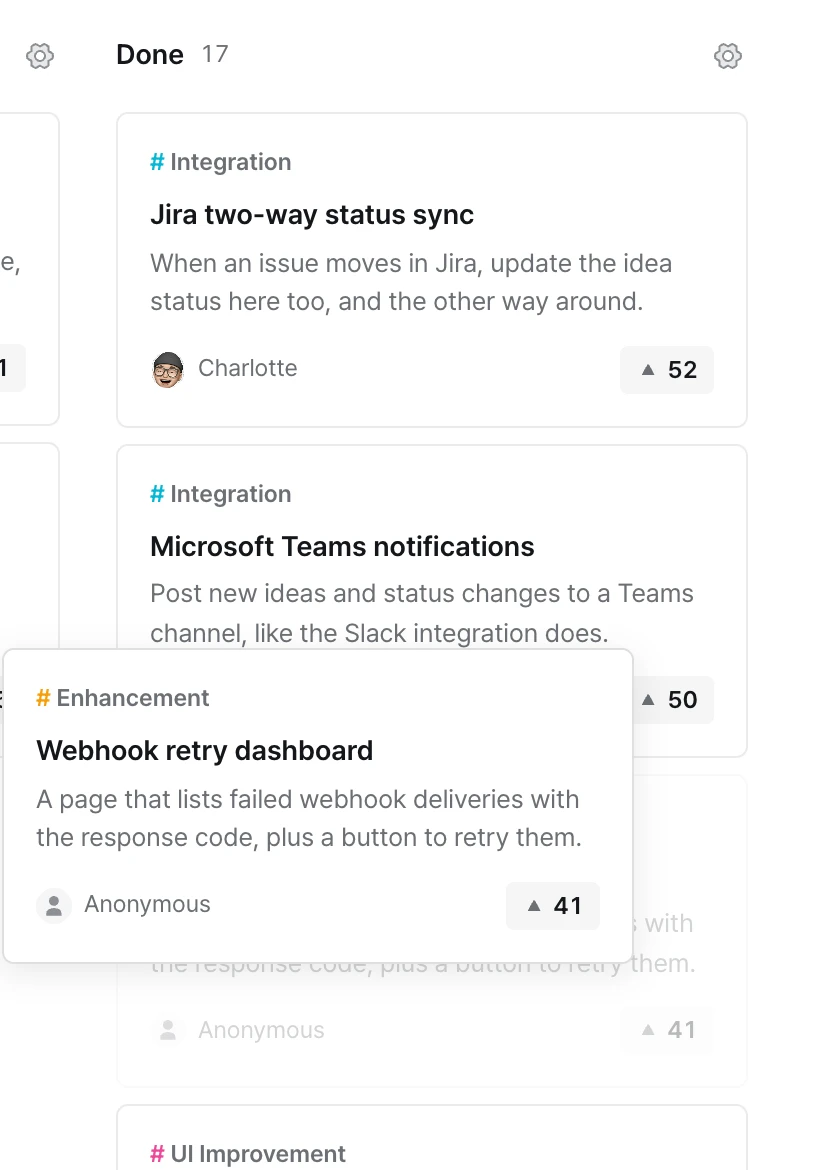Viewport: 840px width, 1170px height.
Task: Open the "Webhook retry dashboard" idea title
Action: (204, 751)
